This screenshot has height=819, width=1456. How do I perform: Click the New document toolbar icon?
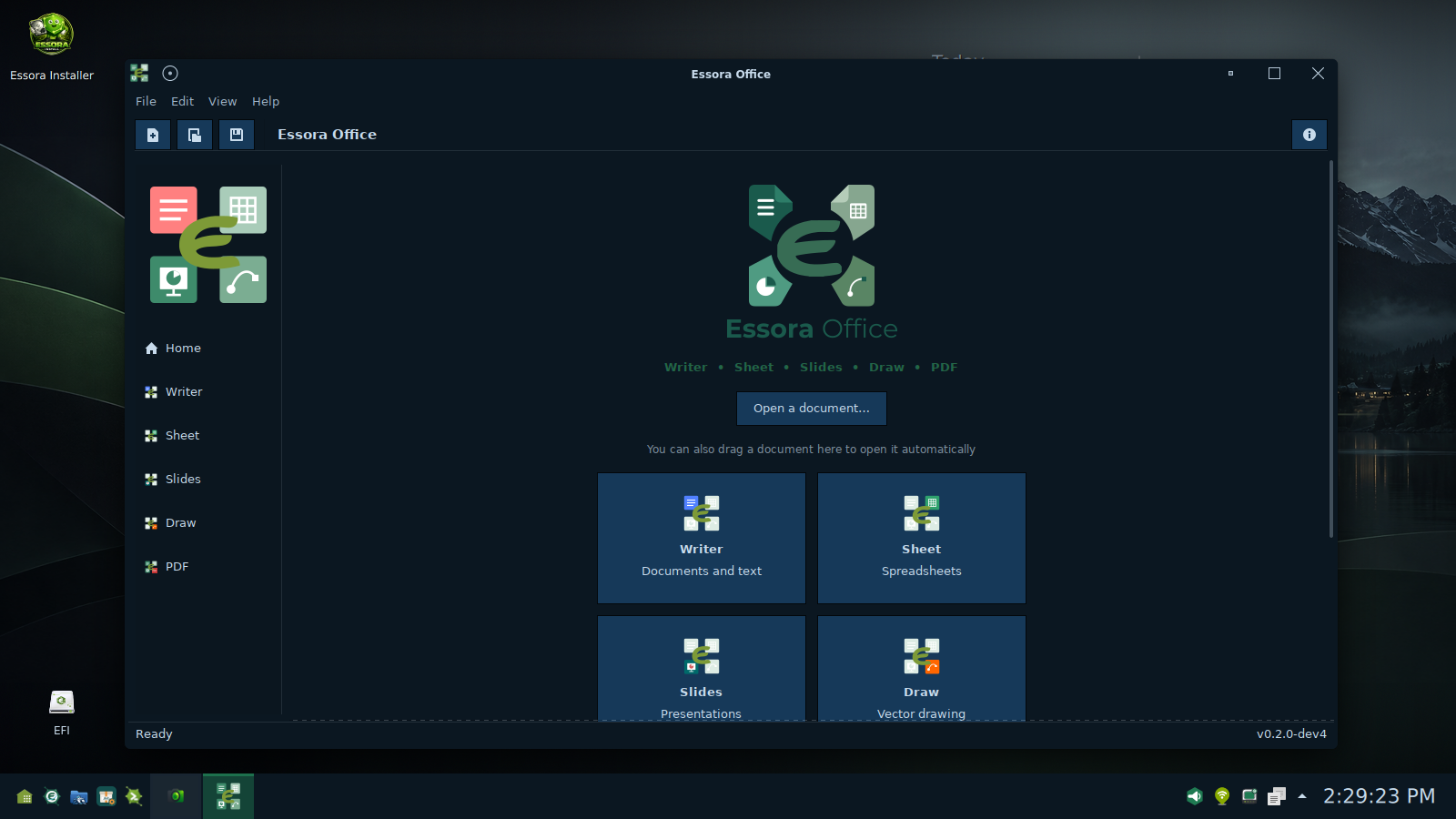click(x=153, y=135)
